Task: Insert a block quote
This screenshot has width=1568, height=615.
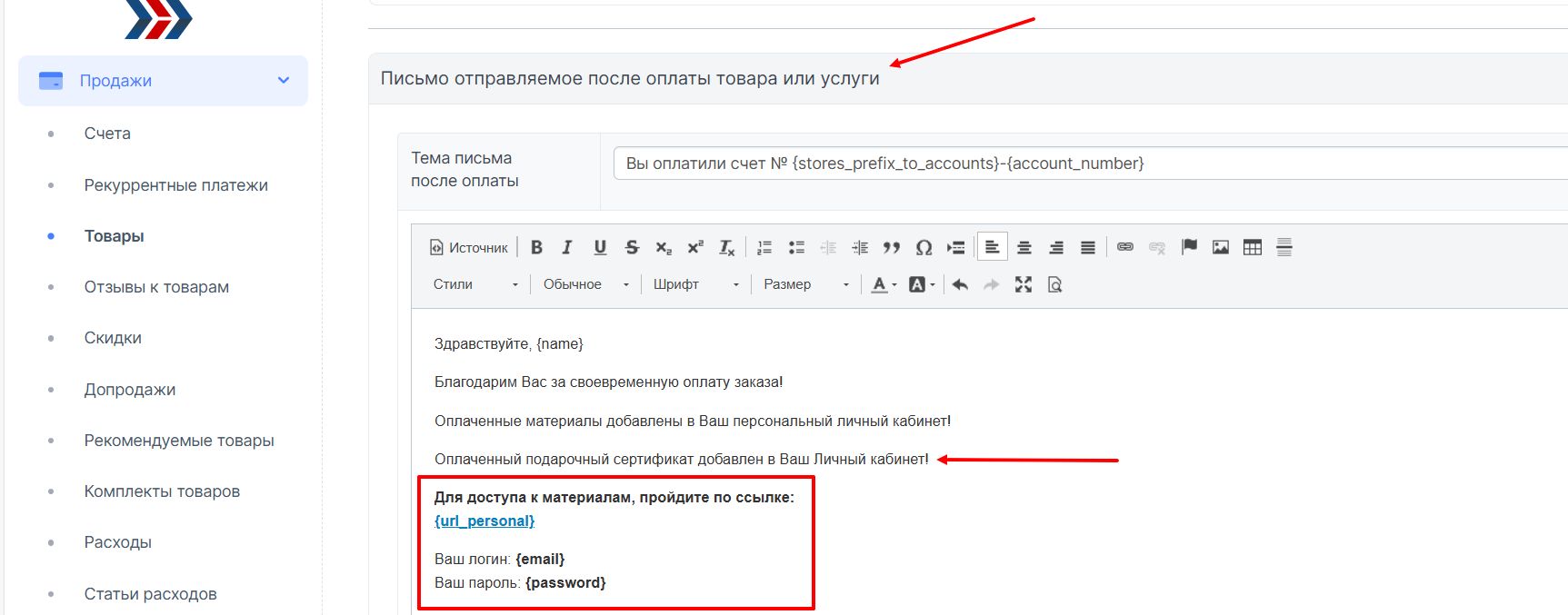Action: coord(892,247)
